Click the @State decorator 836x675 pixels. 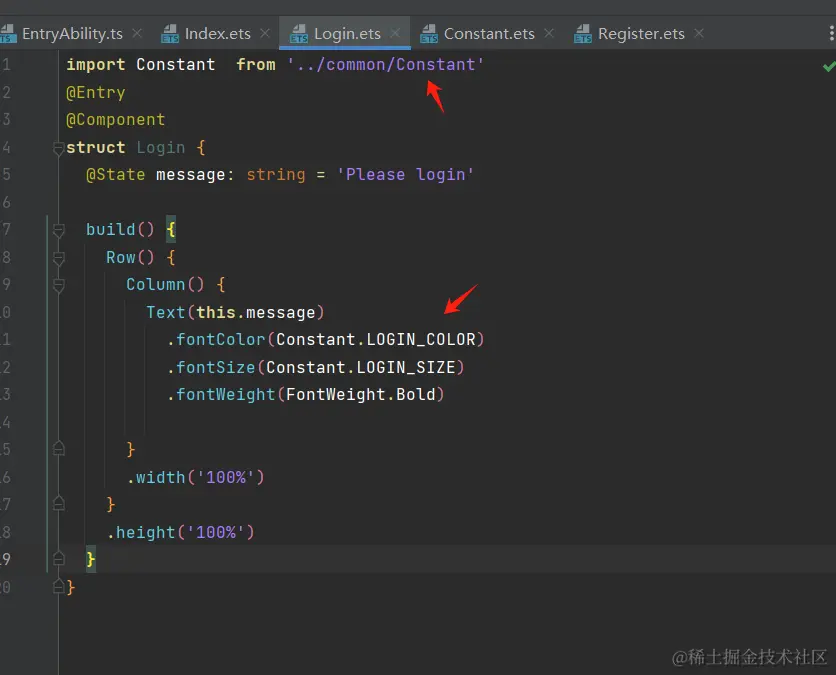(x=116, y=175)
